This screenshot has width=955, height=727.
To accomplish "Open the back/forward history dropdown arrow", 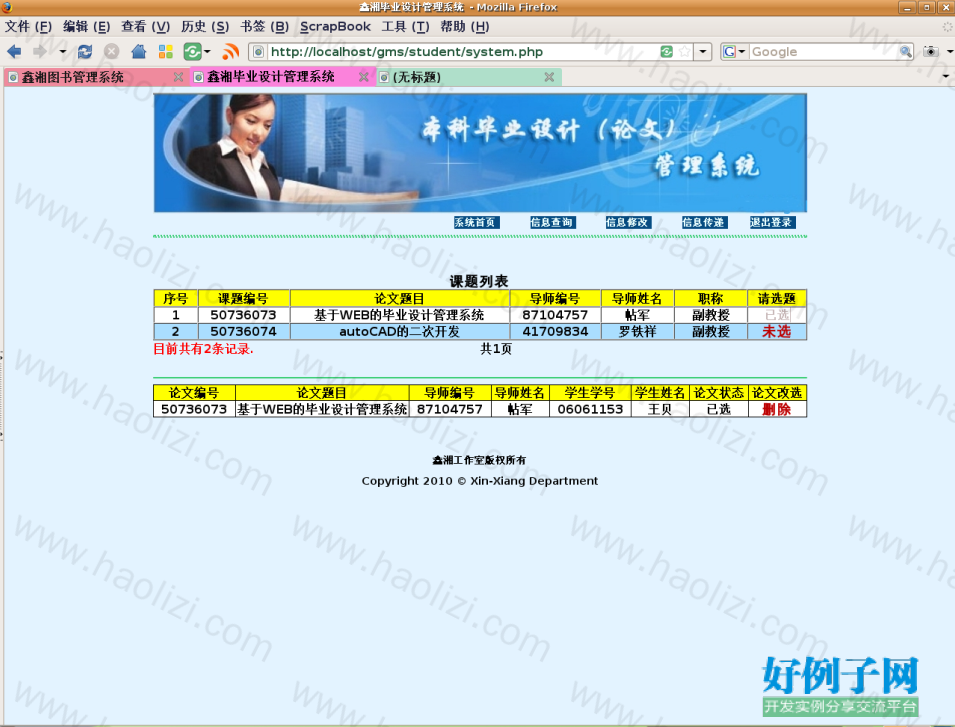I will click(x=62, y=52).
